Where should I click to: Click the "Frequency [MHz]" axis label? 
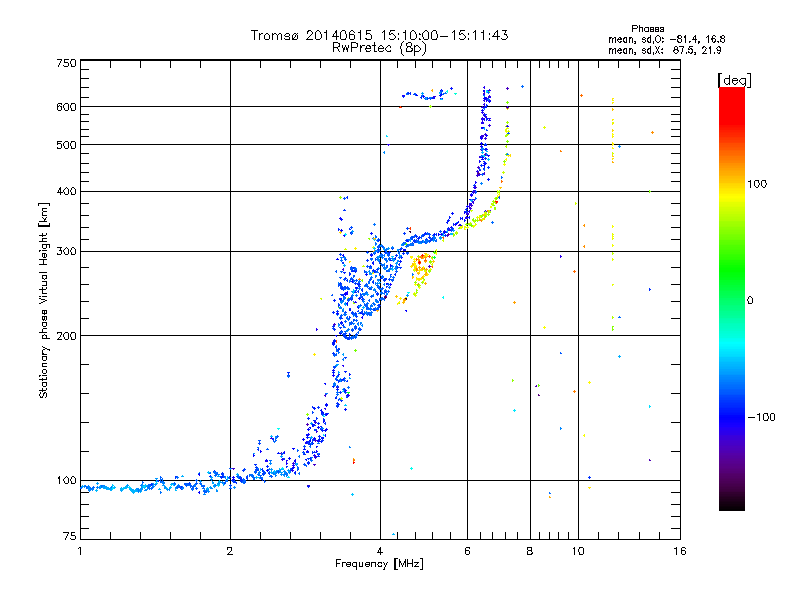[379, 564]
